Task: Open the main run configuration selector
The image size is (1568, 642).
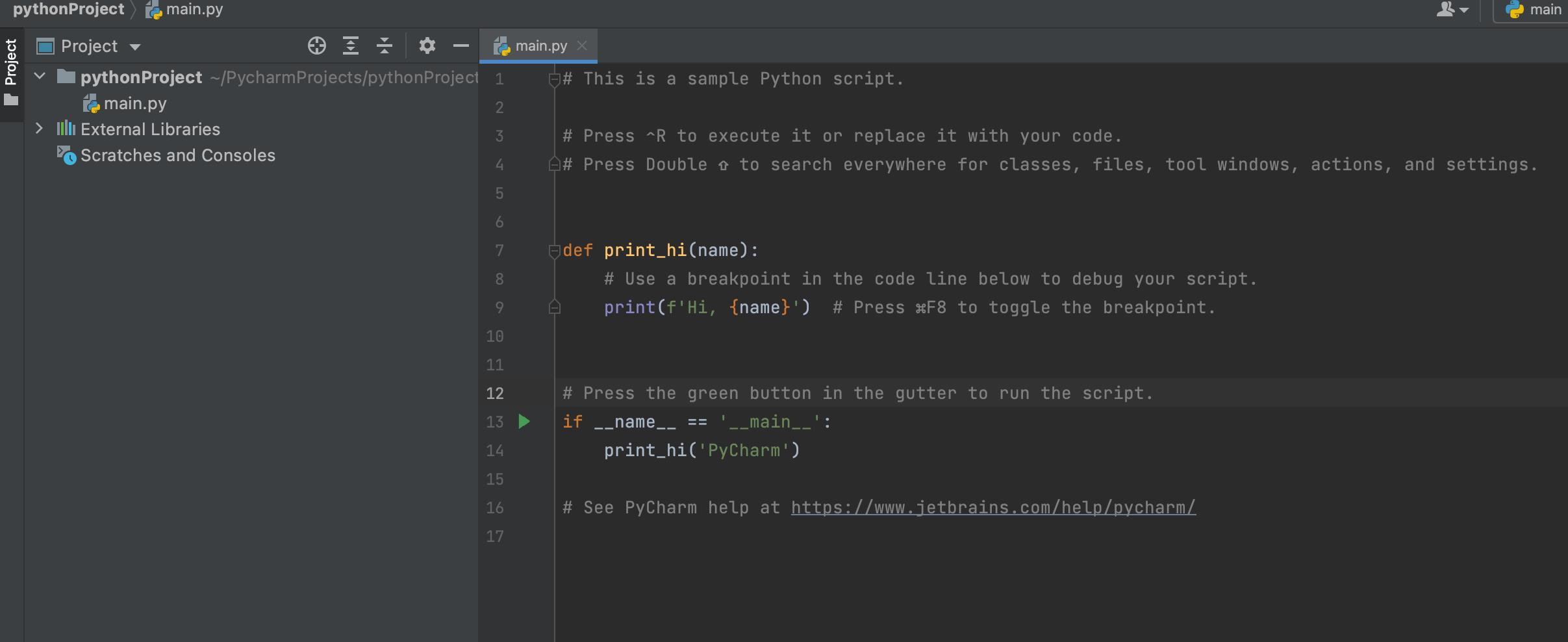Action: (1533, 10)
